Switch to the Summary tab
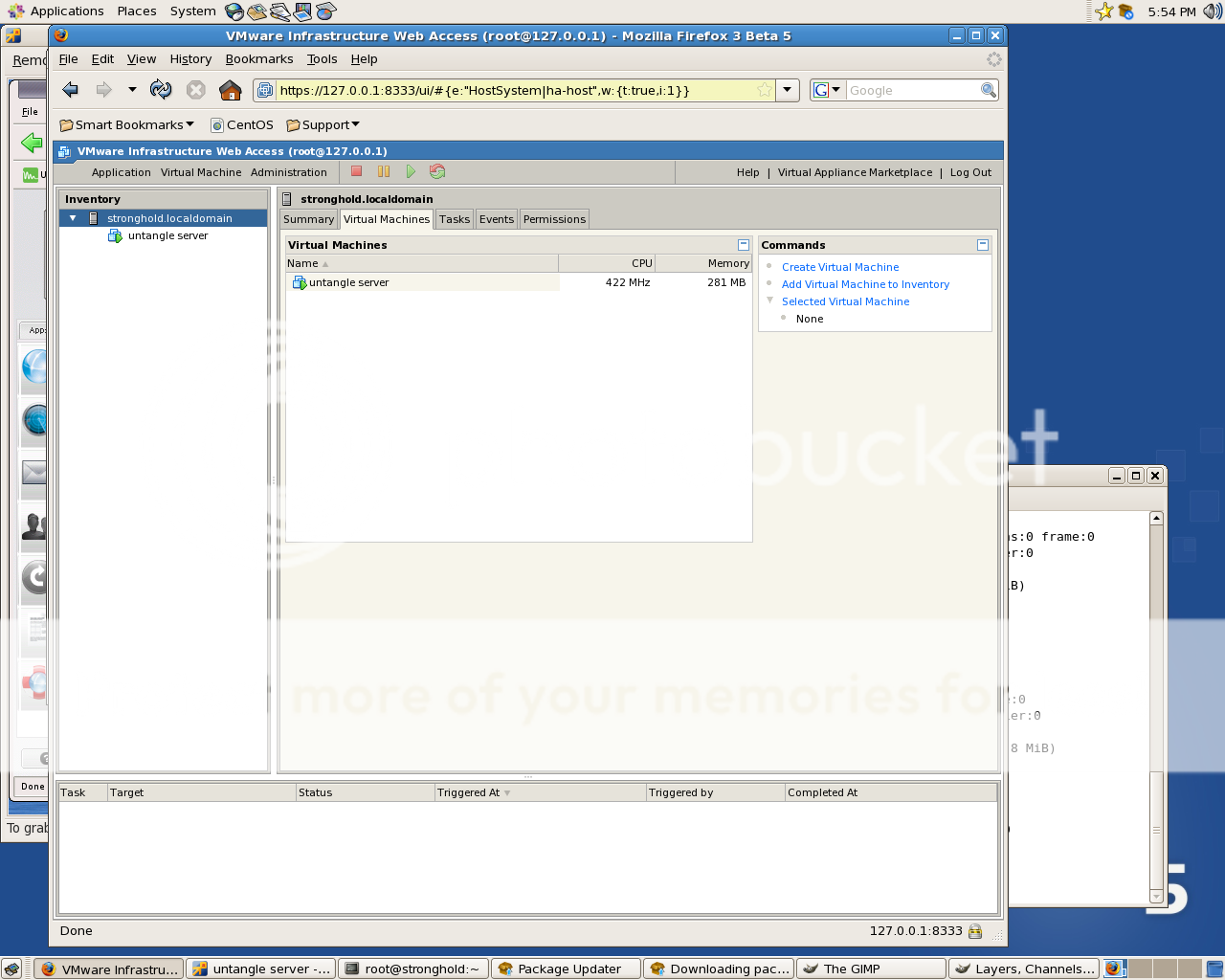The width and height of the screenshot is (1225, 980). pos(308,219)
